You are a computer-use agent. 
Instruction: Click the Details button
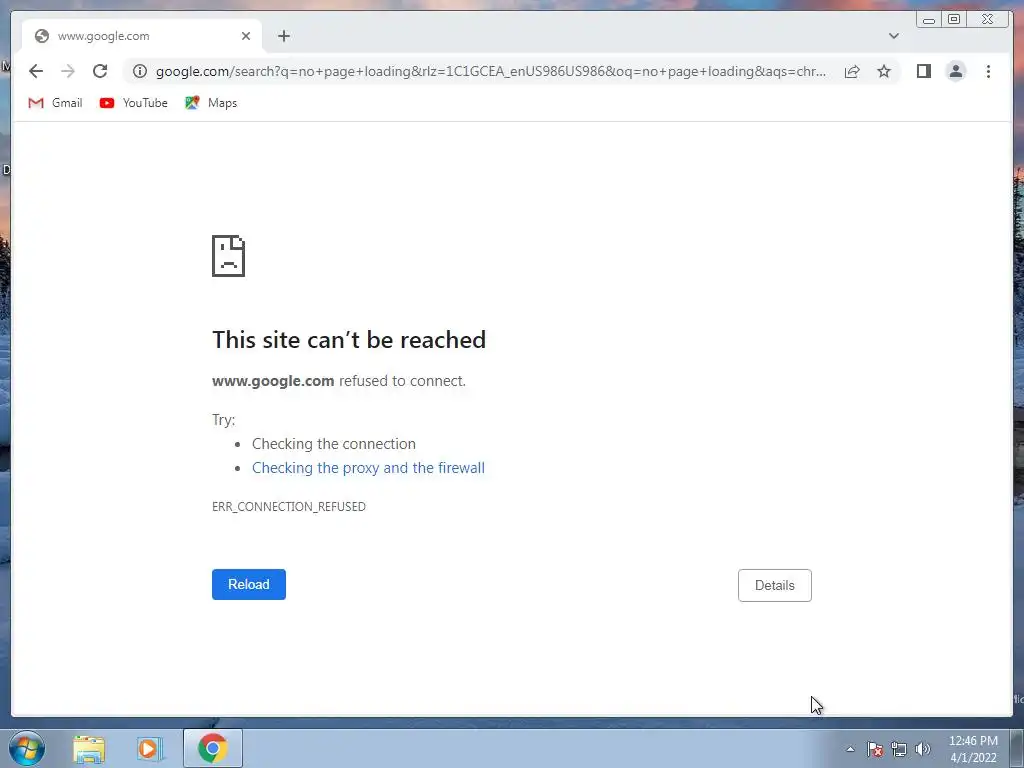(775, 585)
